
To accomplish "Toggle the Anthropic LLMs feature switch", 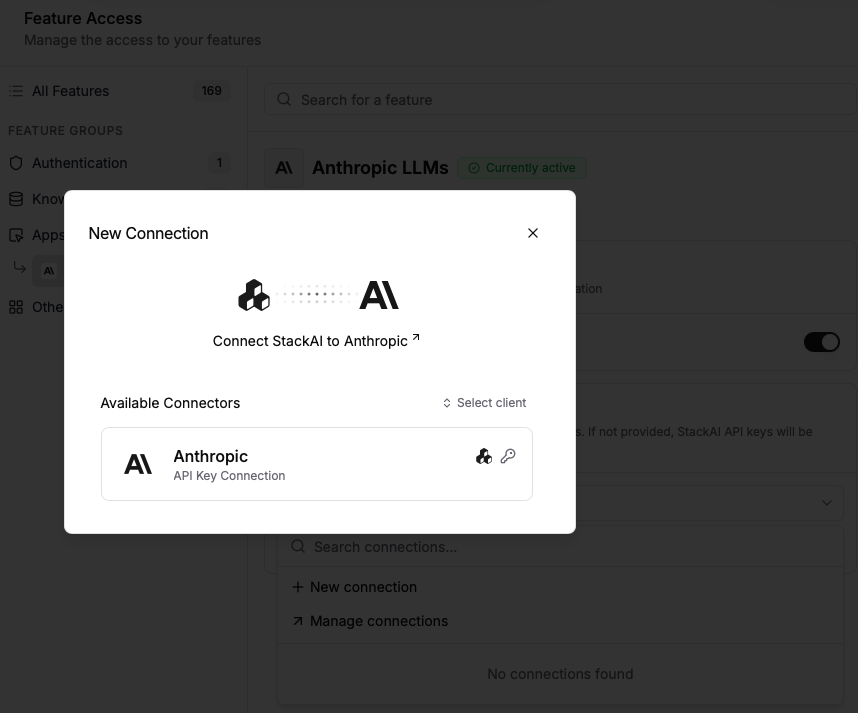I will point(821,342).
